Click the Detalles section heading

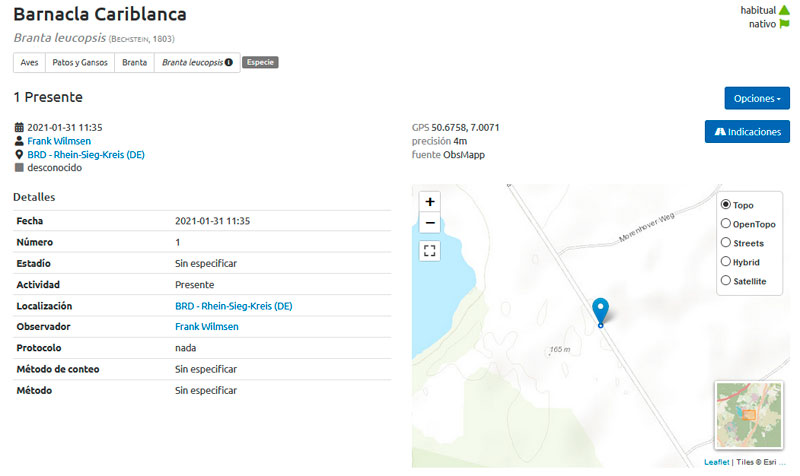pos(34,197)
